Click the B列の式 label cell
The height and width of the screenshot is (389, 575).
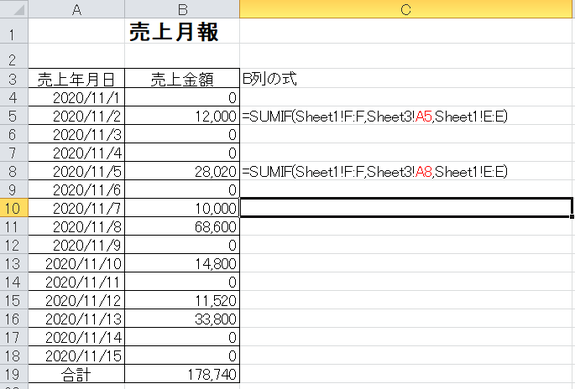pyautogui.click(x=406, y=78)
